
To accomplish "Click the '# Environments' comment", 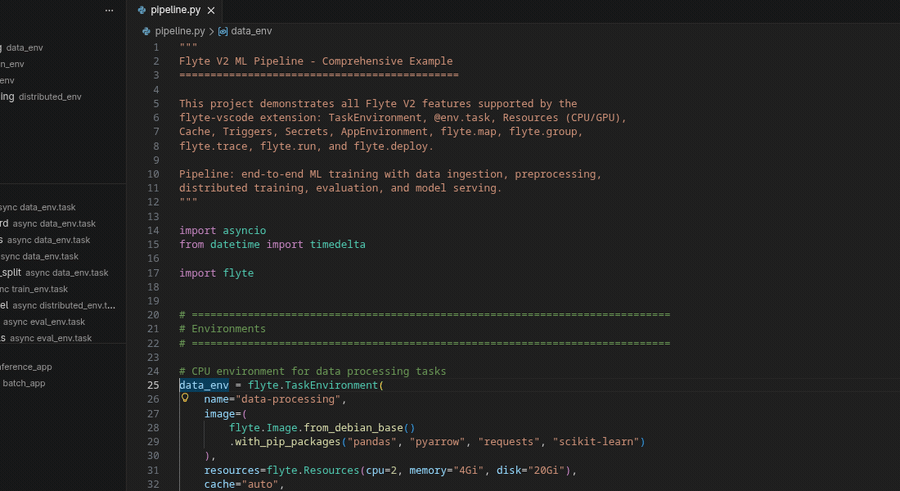I will pyautogui.click(x=222, y=329).
